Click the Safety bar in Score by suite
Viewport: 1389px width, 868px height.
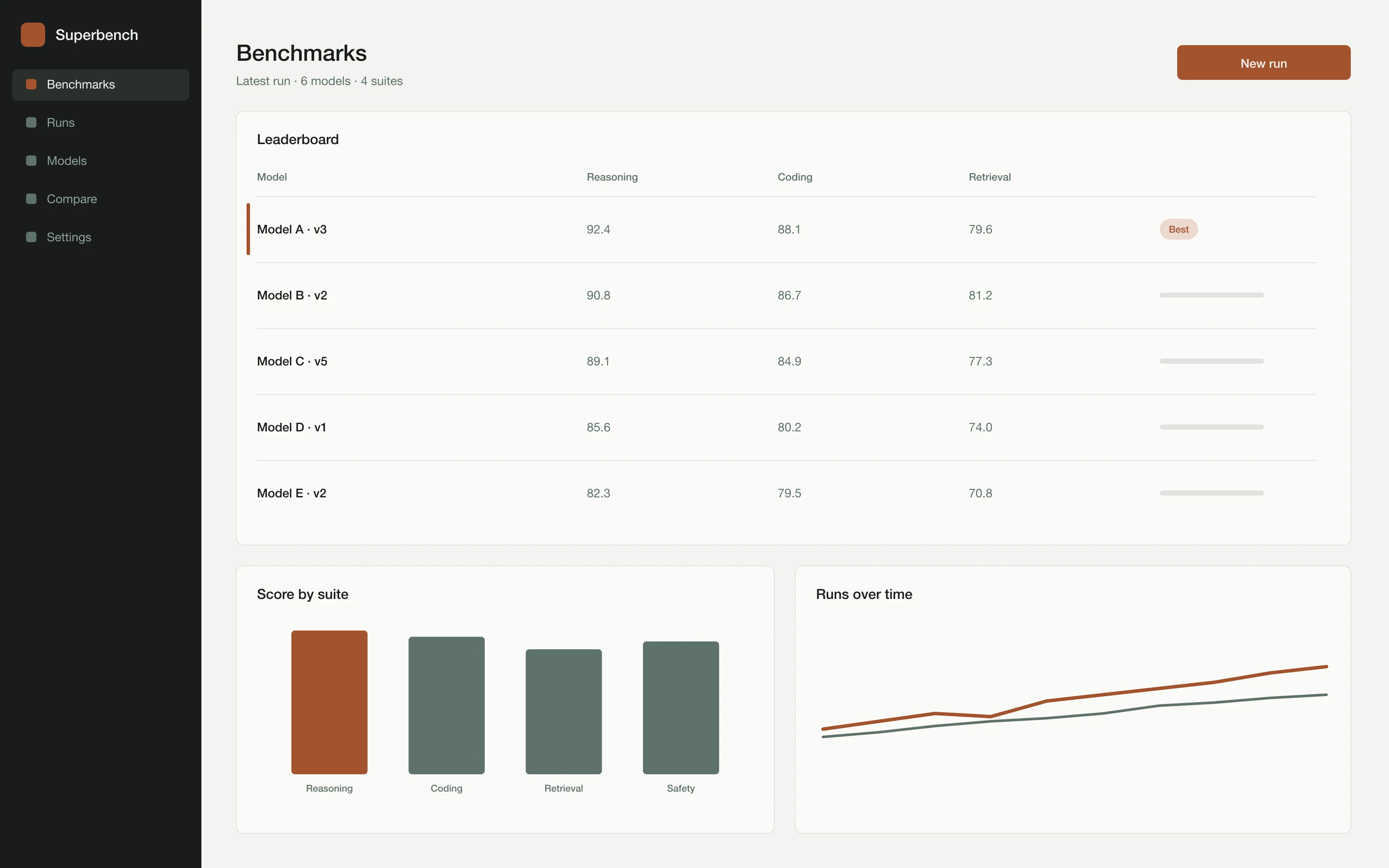[x=681, y=708]
